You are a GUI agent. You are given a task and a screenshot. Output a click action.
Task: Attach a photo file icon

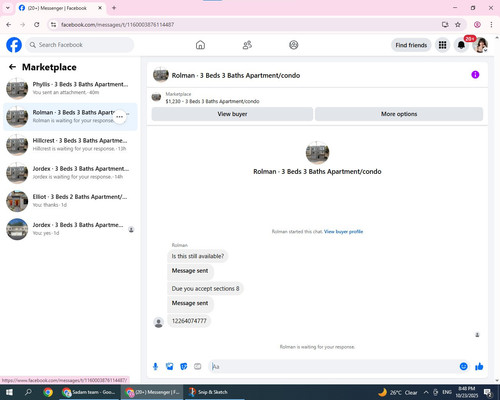click(170, 367)
